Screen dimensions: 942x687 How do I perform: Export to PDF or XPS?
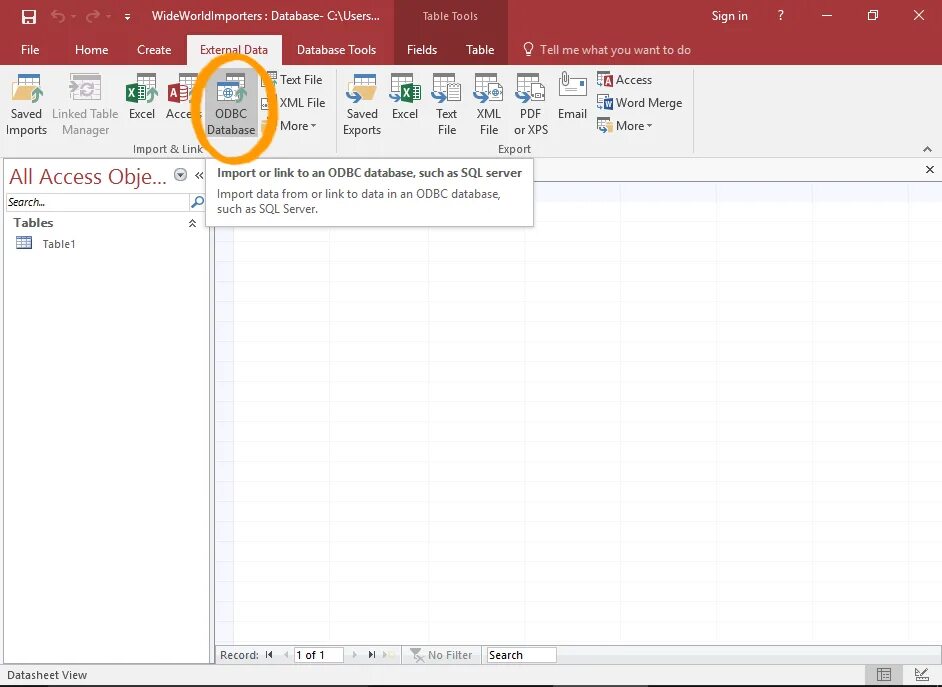531,105
